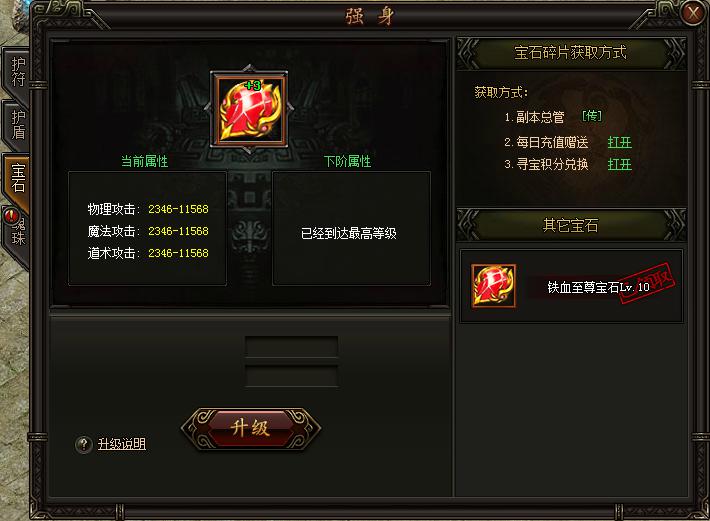The image size is (710, 521).
Task: Click the 当前属性 stats panel
Action: click(x=147, y=228)
